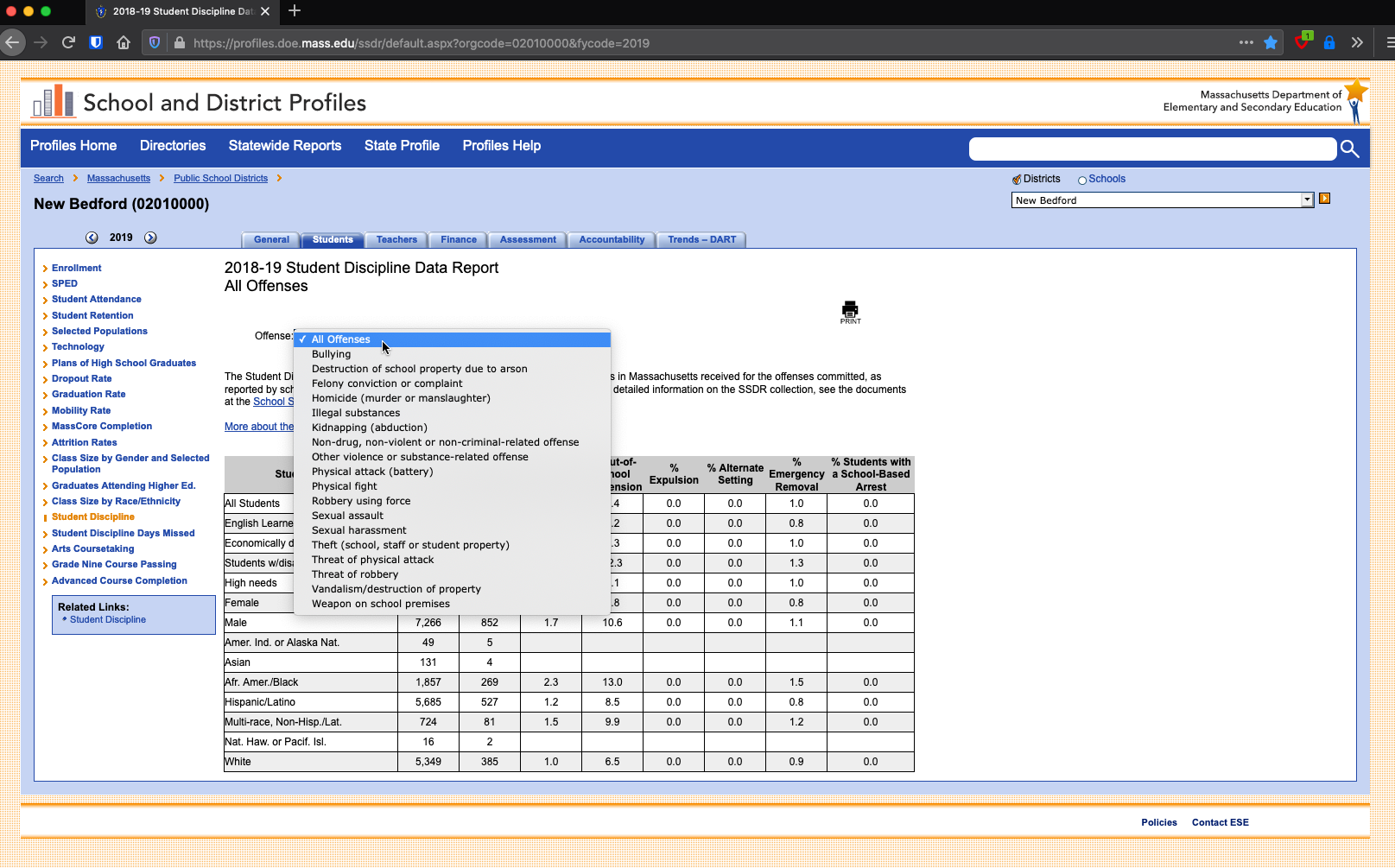
Task: Select All Offenses option
Action: 452,339
